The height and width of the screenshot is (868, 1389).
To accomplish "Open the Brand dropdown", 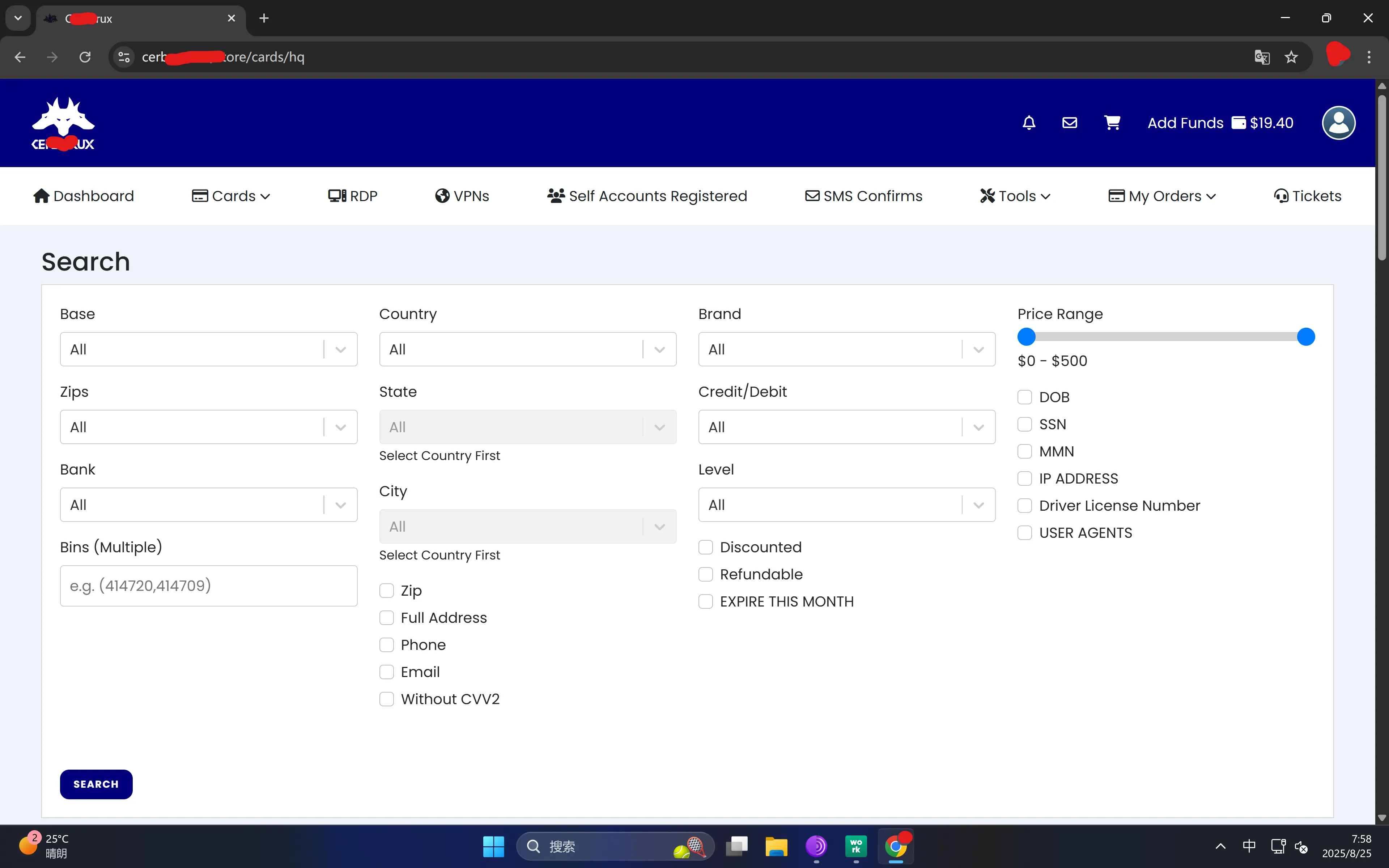I will [846, 349].
